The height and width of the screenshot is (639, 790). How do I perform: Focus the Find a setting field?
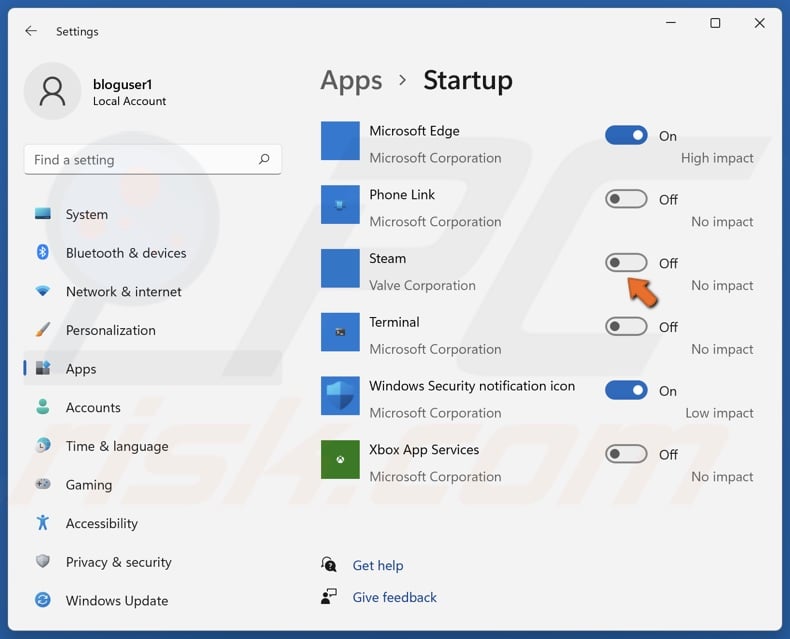click(153, 160)
